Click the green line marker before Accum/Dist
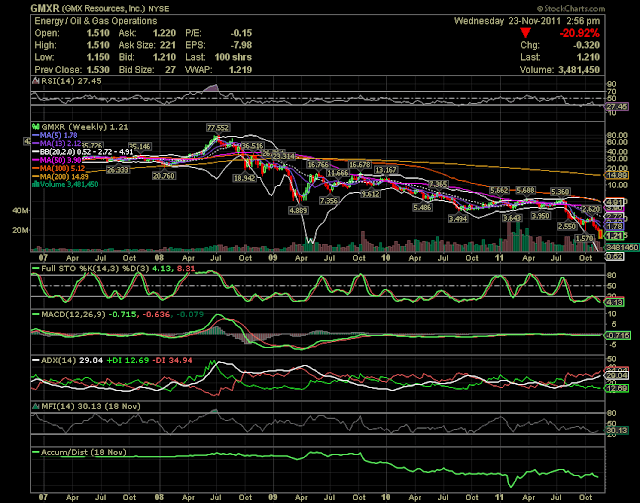Viewport: 640px width, 503px height. 36,452
